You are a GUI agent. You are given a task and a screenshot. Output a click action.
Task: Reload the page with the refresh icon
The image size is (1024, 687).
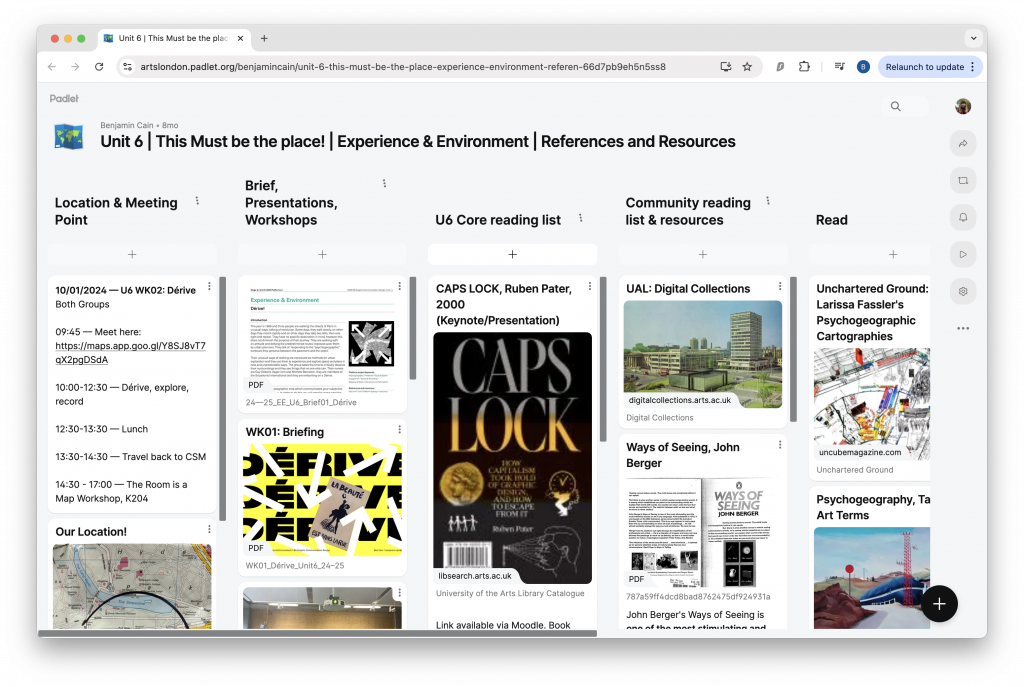pyautogui.click(x=99, y=67)
